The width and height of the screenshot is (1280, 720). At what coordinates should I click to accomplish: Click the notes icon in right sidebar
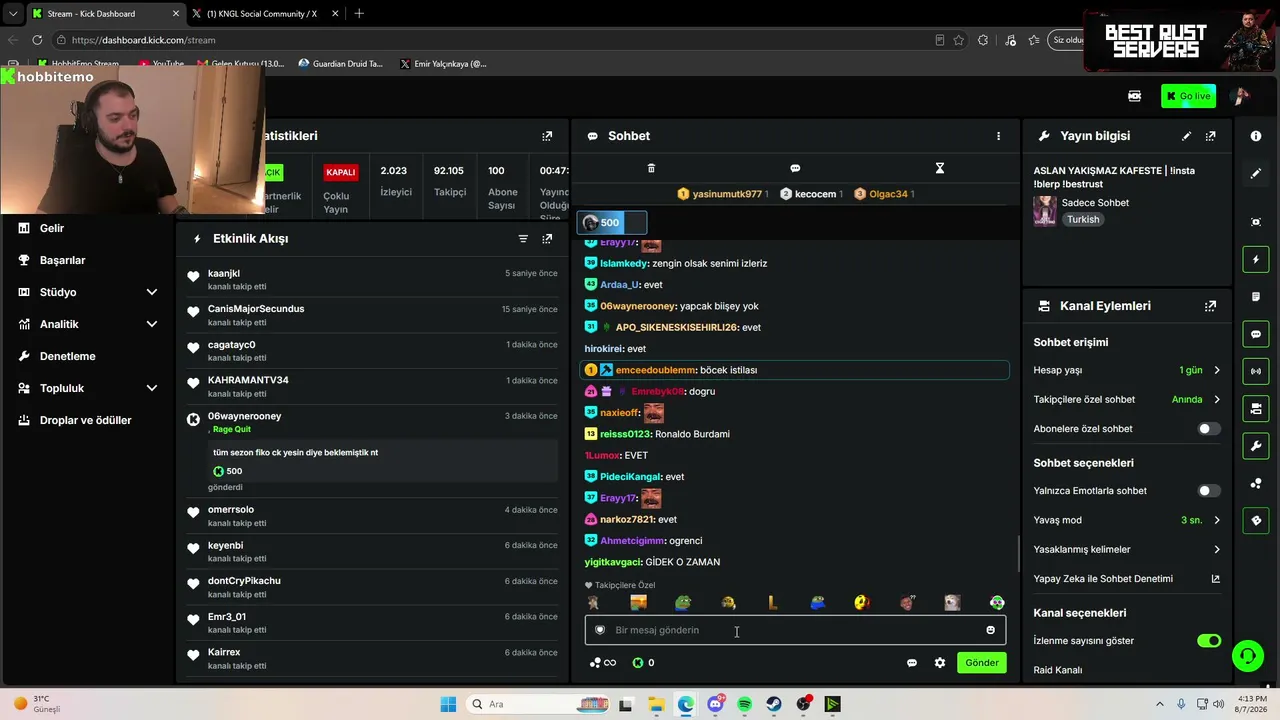point(1256,297)
